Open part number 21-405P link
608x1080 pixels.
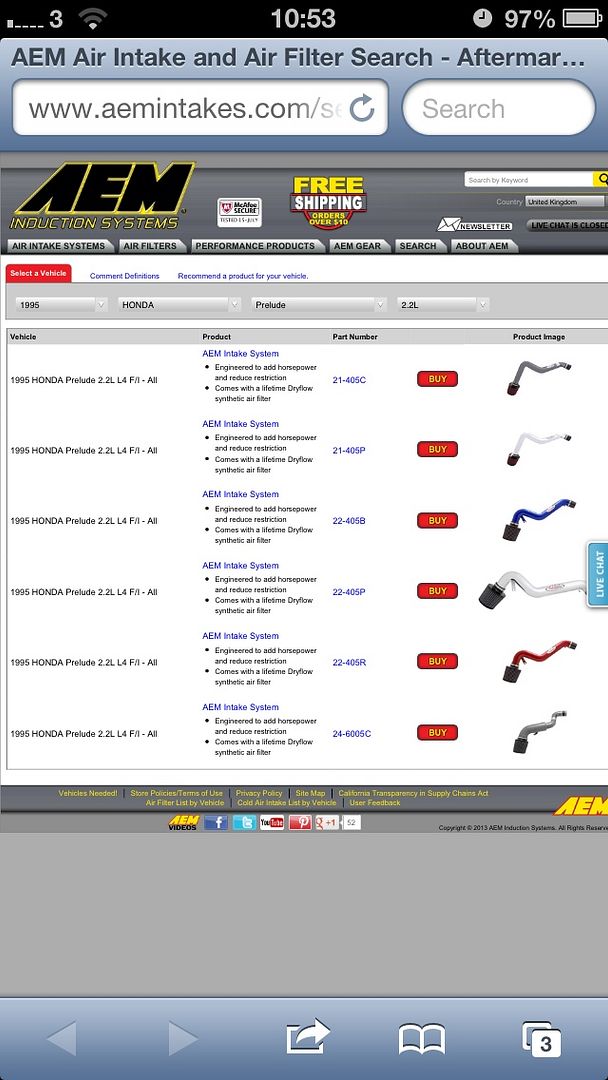[x=349, y=450]
